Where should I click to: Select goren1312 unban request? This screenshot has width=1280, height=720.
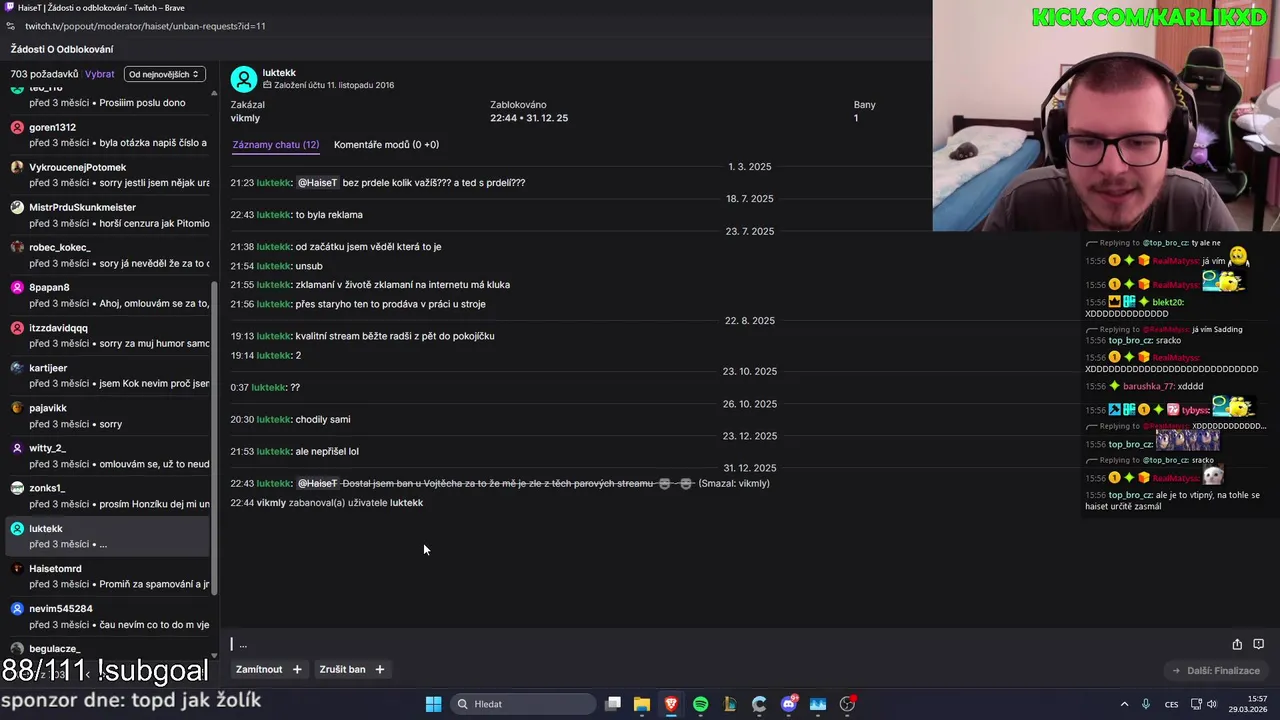108,135
